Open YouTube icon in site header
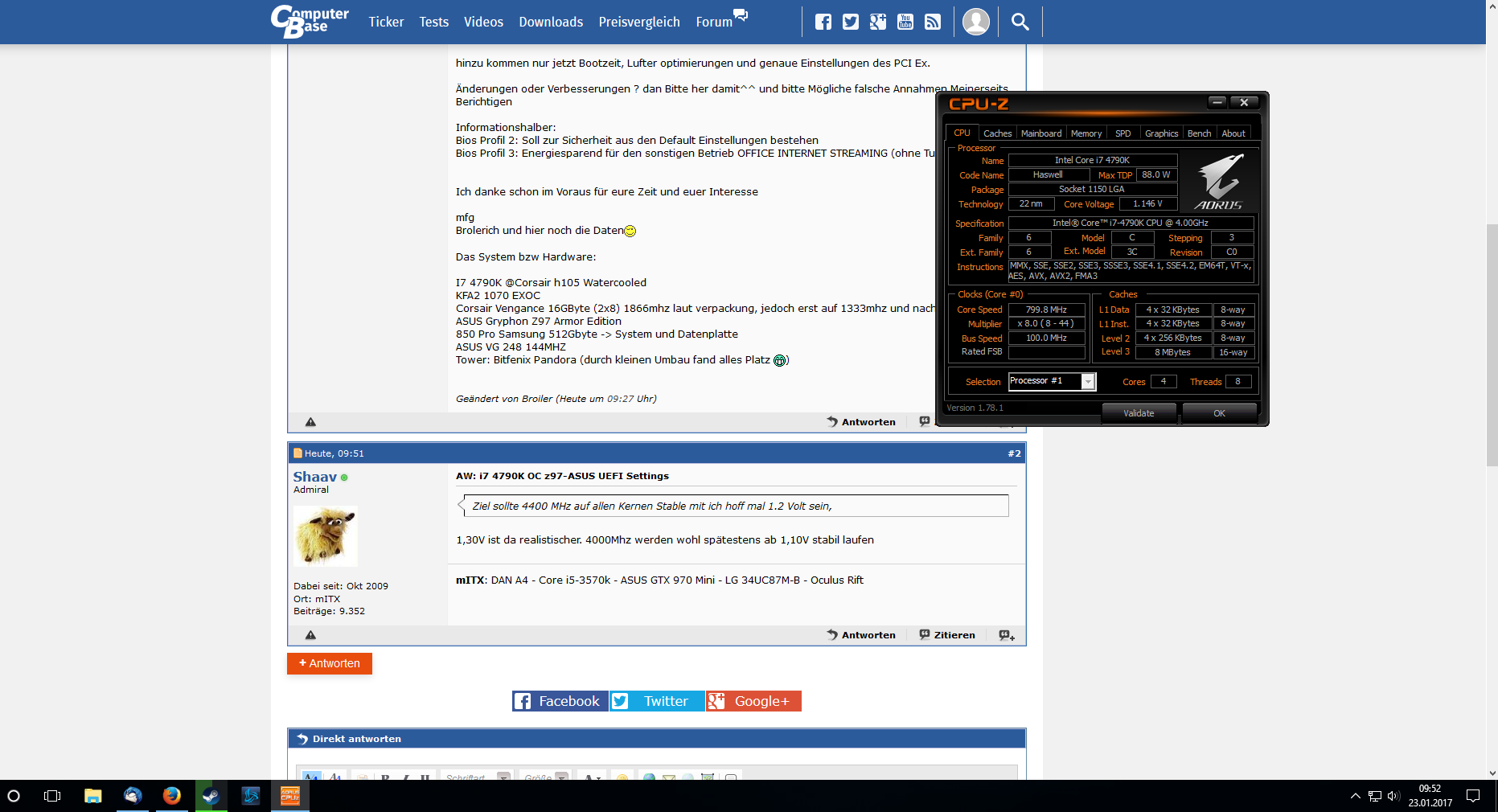The image size is (1498, 812). (905, 22)
